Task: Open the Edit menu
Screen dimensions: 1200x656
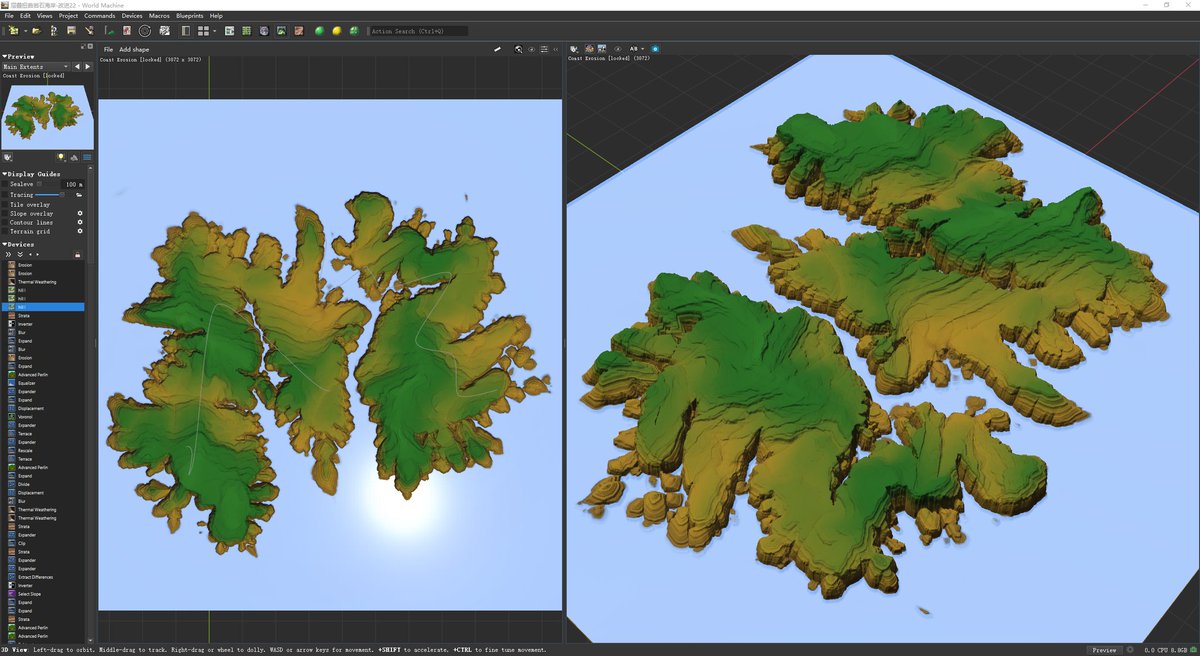Action: click(25, 16)
